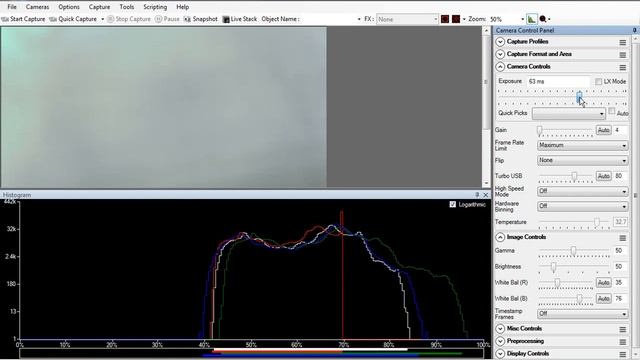The width and height of the screenshot is (640, 360).
Task: Enable the Auto exposure checkbox
Action: (611, 111)
